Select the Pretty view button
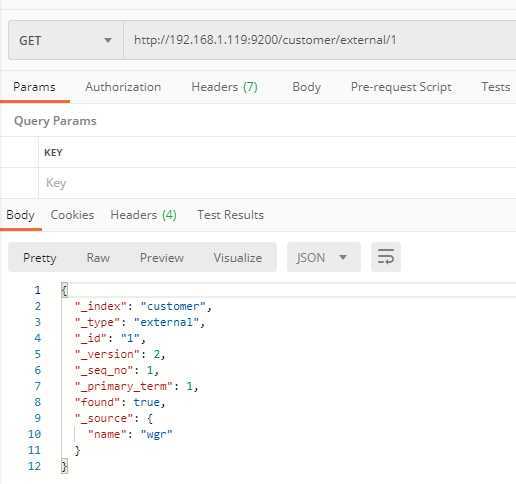 (x=40, y=258)
